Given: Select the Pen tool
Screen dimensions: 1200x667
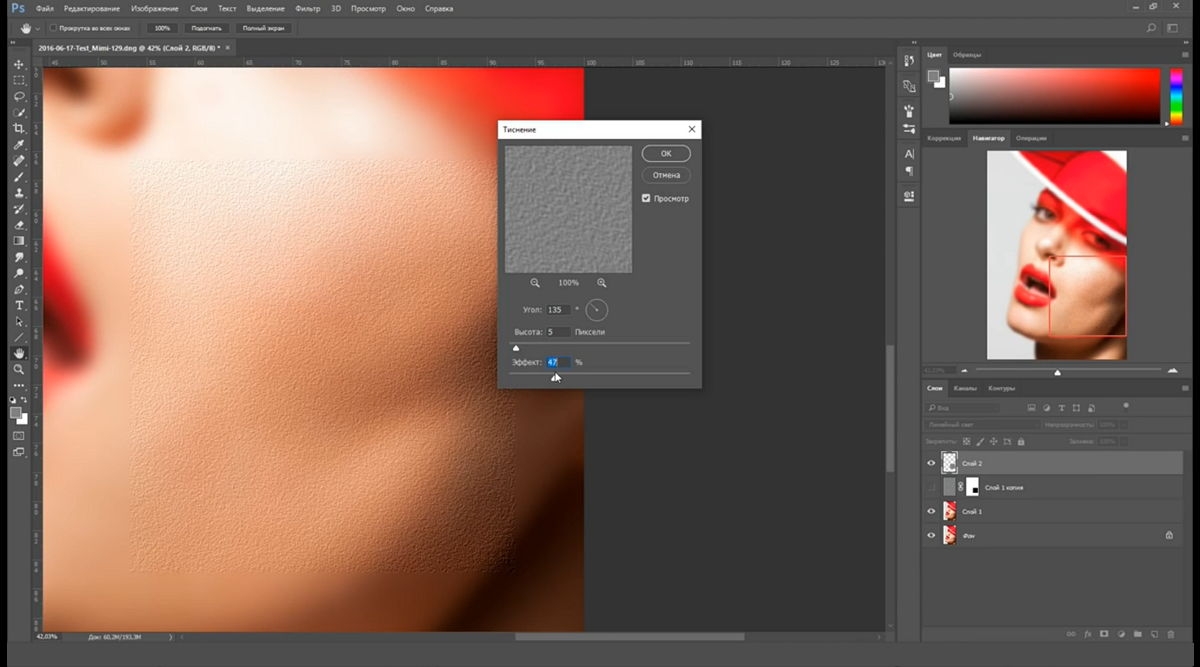Looking at the screenshot, I should (x=19, y=288).
